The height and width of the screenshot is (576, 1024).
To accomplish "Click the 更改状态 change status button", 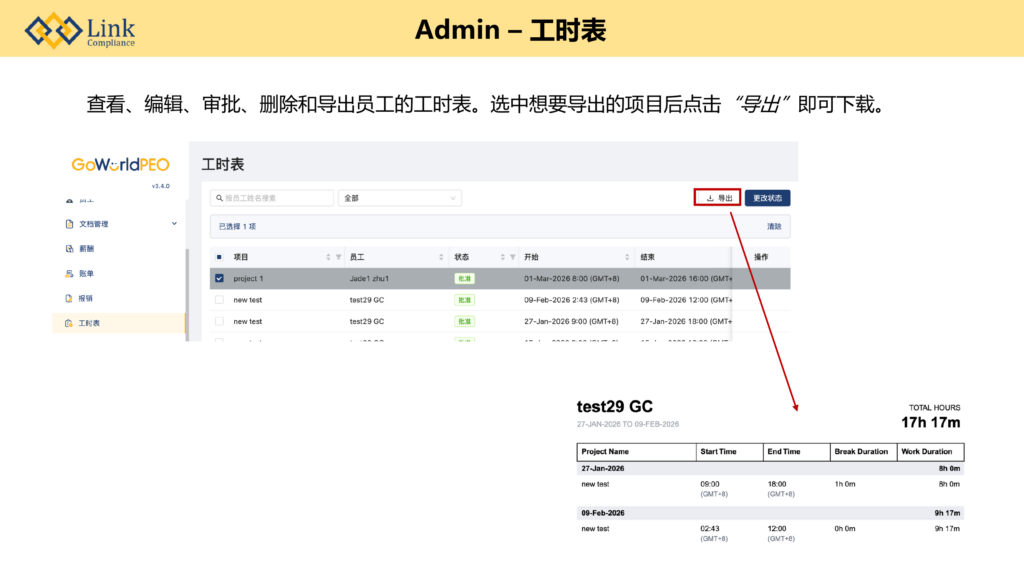I will tap(767, 198).
